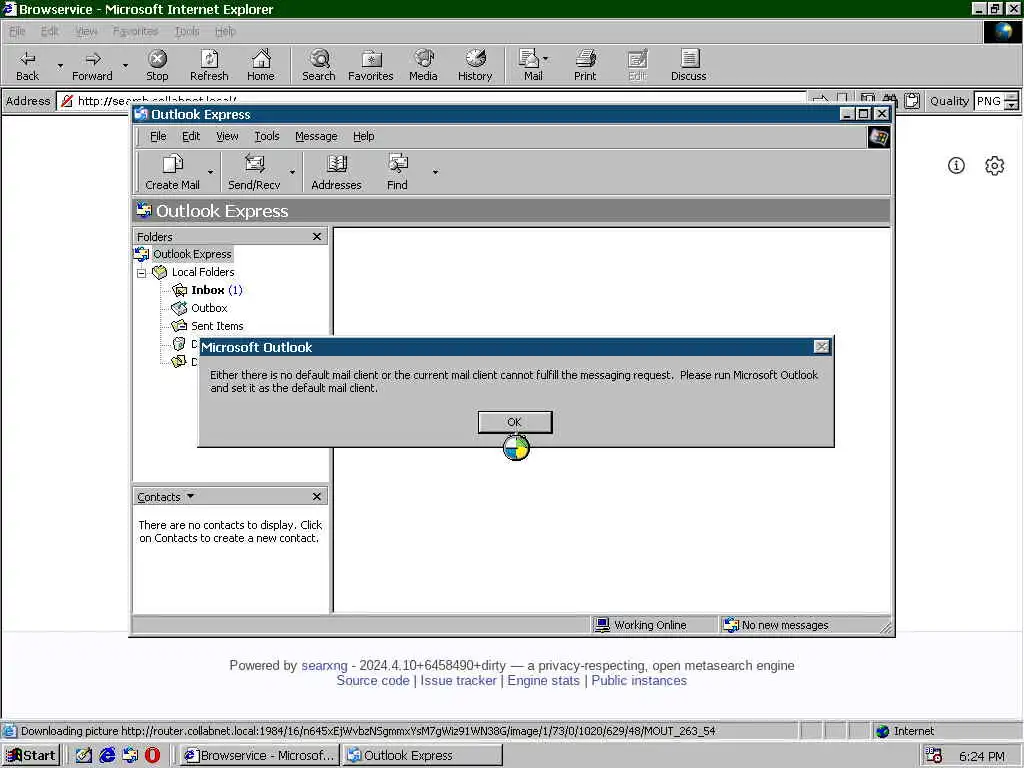
Task: Open the Outbox folder
Action: click(209, 308)
